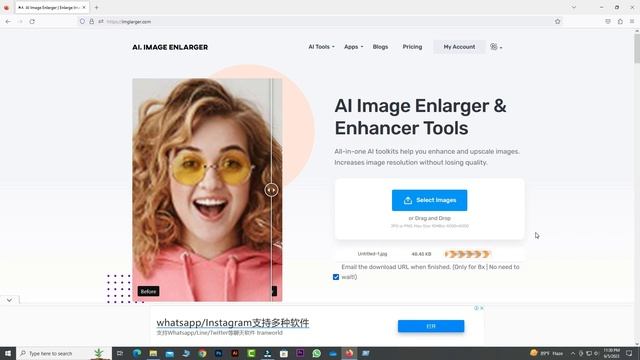Open WhatsApp from taskbar
Screen dimensions: 640x360
317,353
